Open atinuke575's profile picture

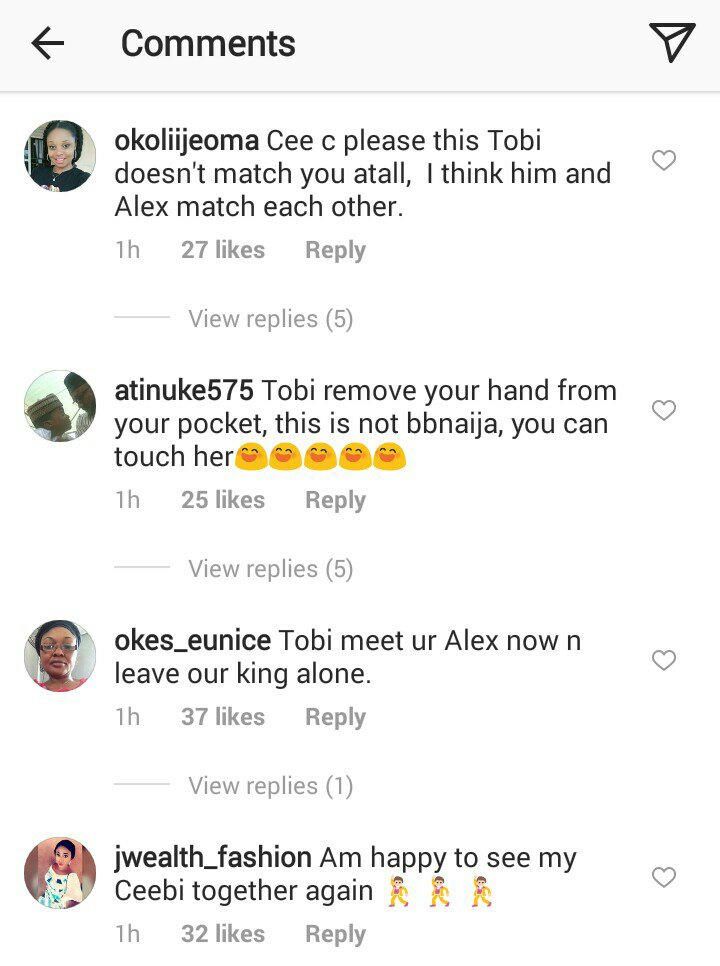click(60, 406)
